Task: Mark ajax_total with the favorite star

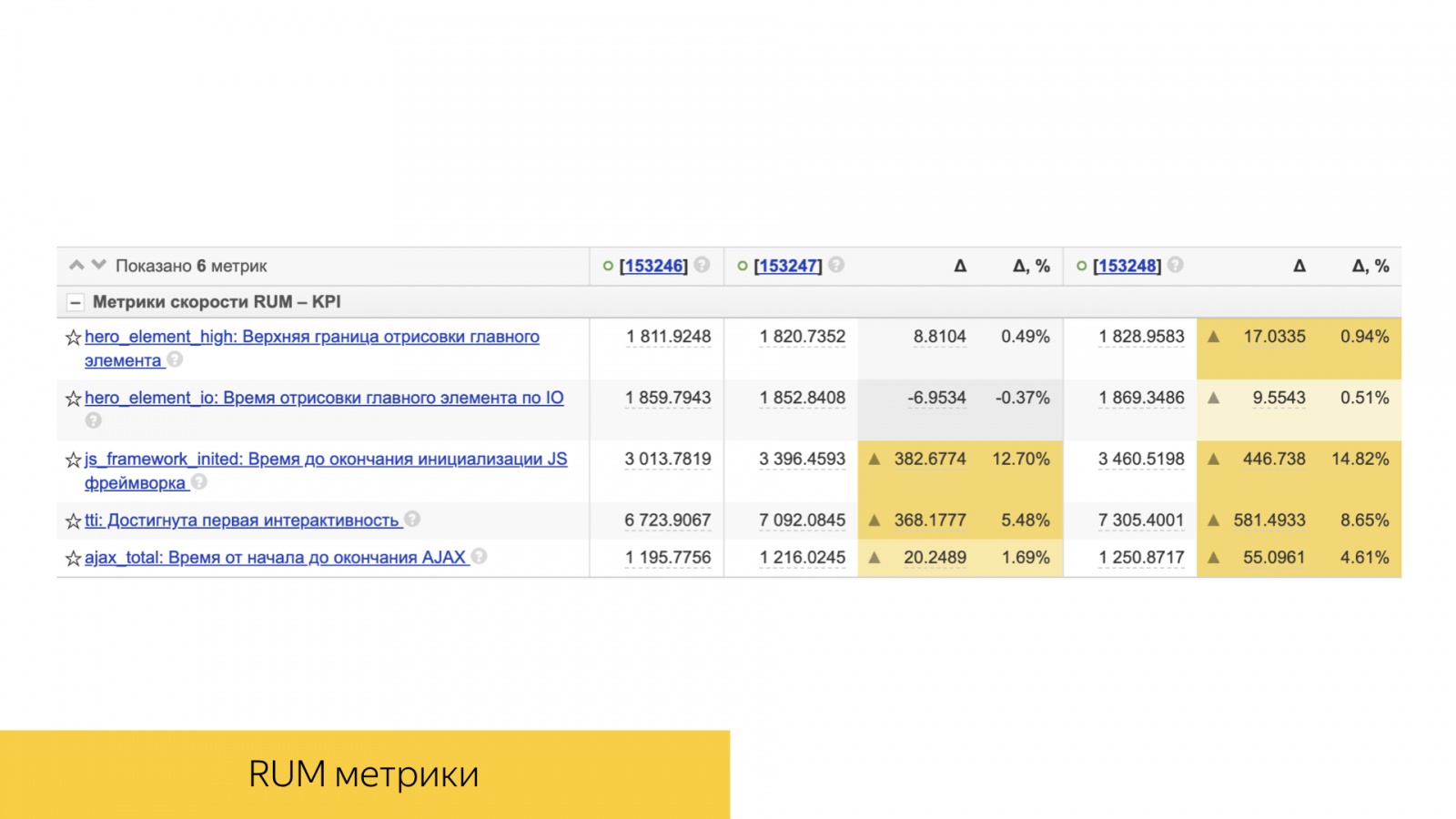Action: point(72,558)
